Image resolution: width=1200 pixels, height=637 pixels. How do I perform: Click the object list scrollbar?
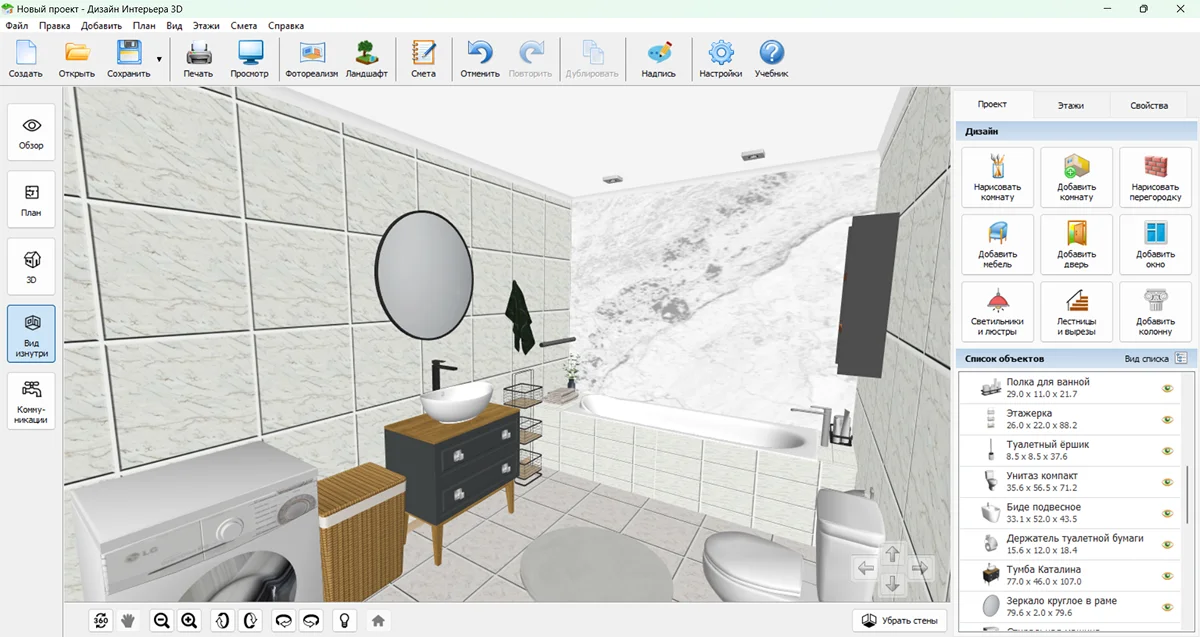tap(1188, 495)
